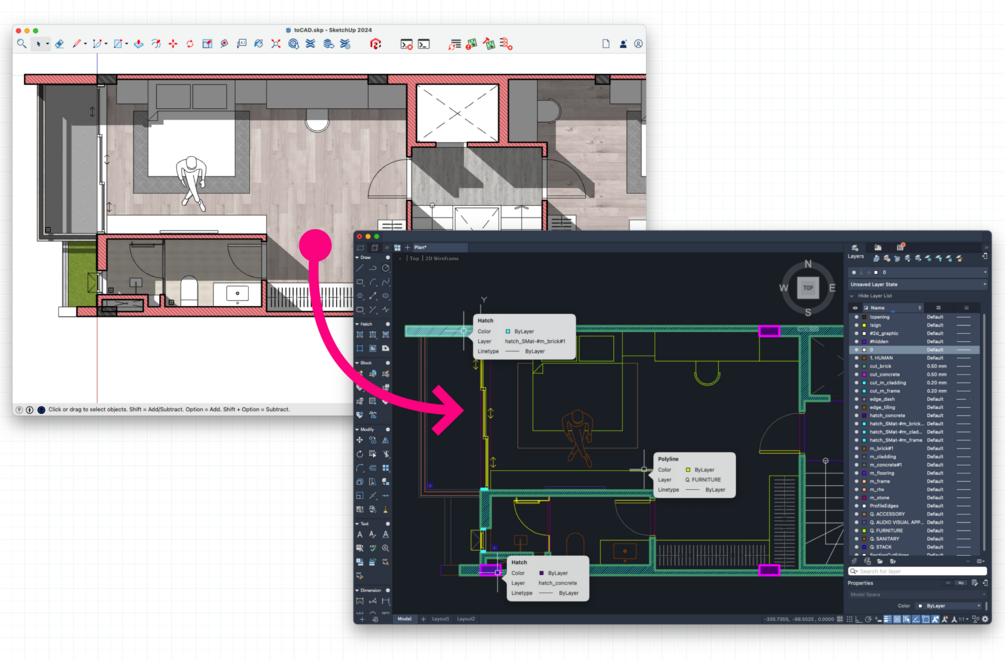The height and width of the screenshot is (662, 1005).
Task: Switch to the Layout2 tab in AutoCAD
Action: click(x=466, y=619)
